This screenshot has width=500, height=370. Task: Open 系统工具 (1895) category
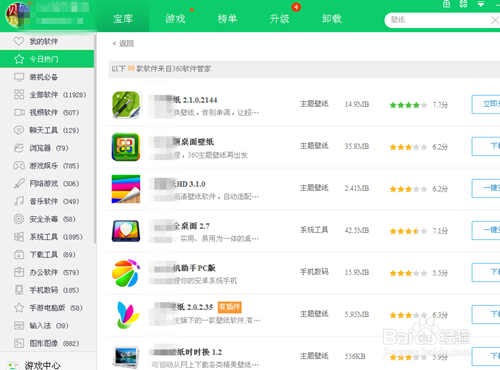coord(47,237)
